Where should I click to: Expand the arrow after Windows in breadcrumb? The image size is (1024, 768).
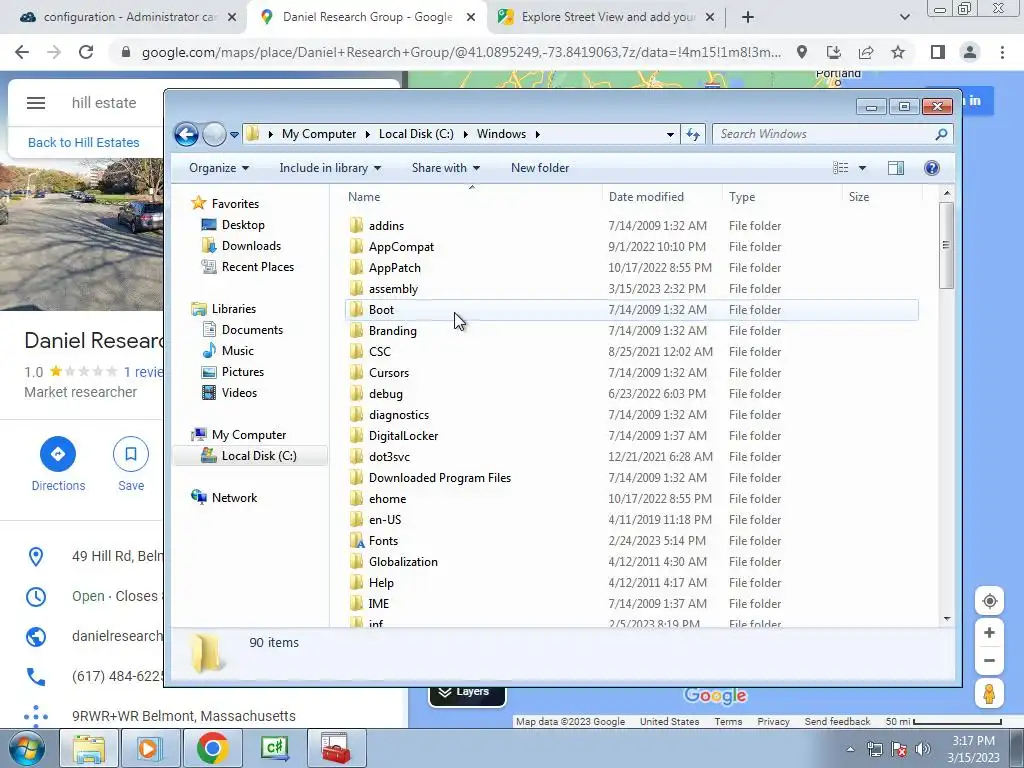[x=537, y=134]
